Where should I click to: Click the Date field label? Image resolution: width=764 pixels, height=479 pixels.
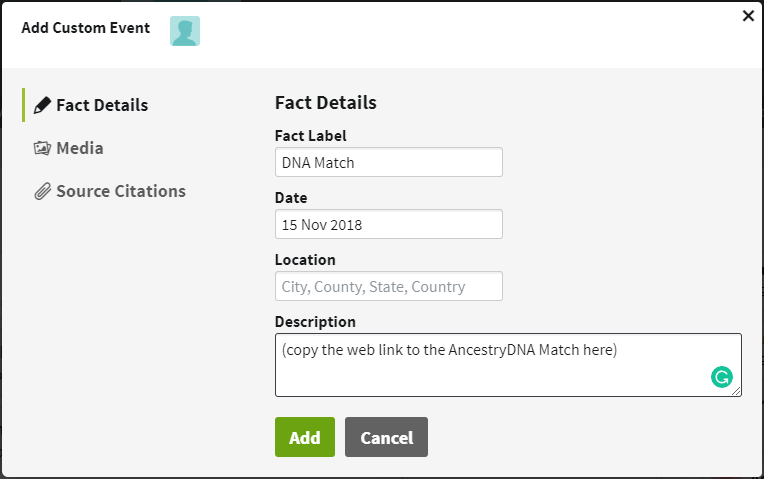pos(291,198)
